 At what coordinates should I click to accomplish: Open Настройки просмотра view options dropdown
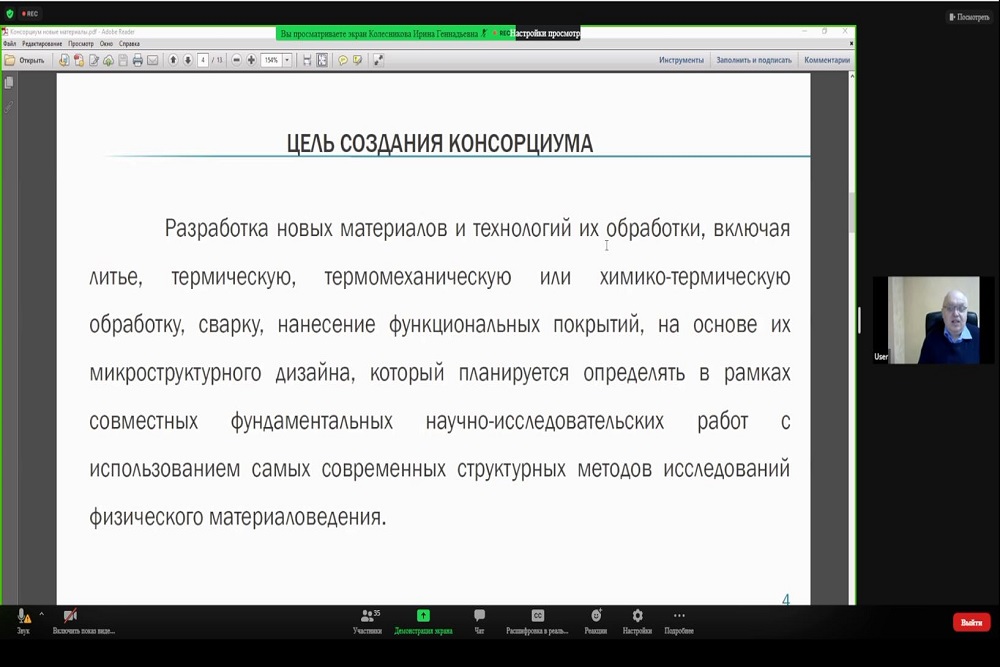(547, 33)
